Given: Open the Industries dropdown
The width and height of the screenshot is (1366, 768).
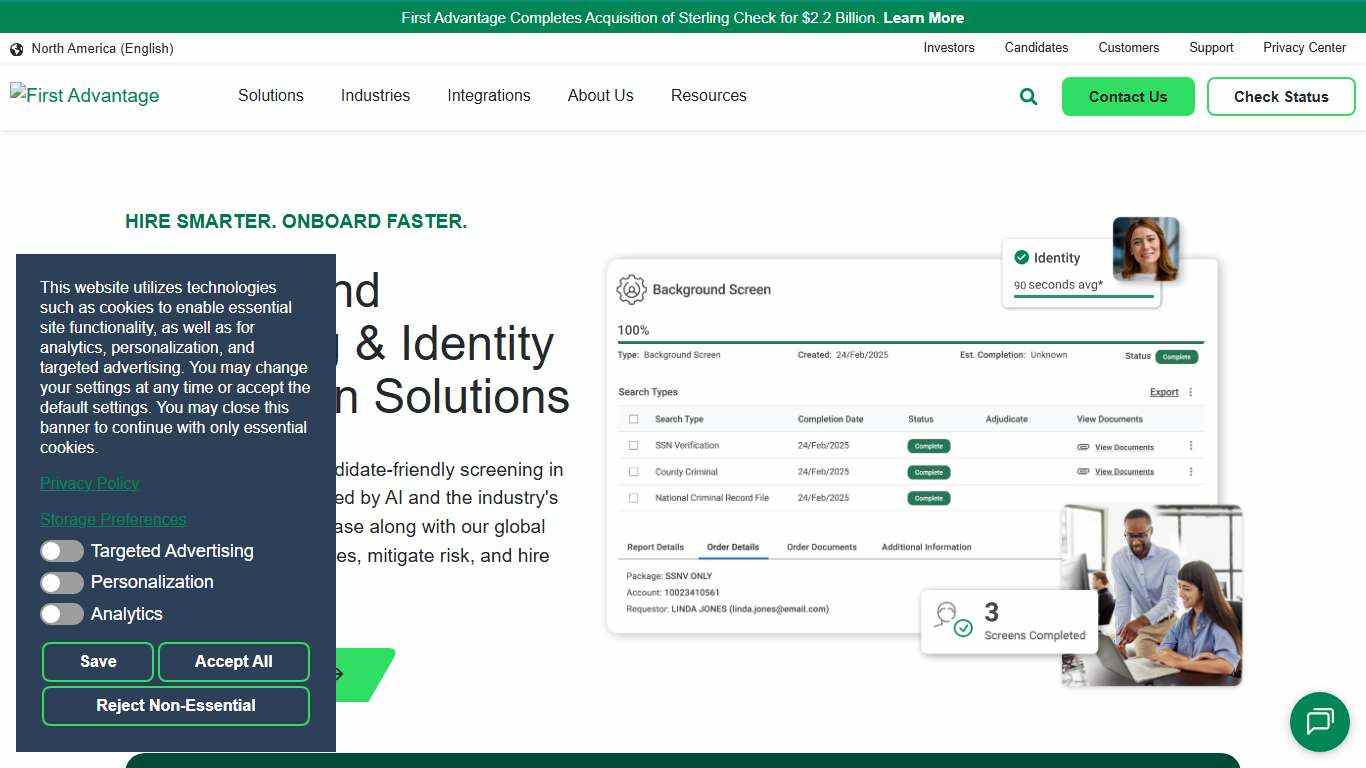Looking at the screenshot, I should click(375, 95).
